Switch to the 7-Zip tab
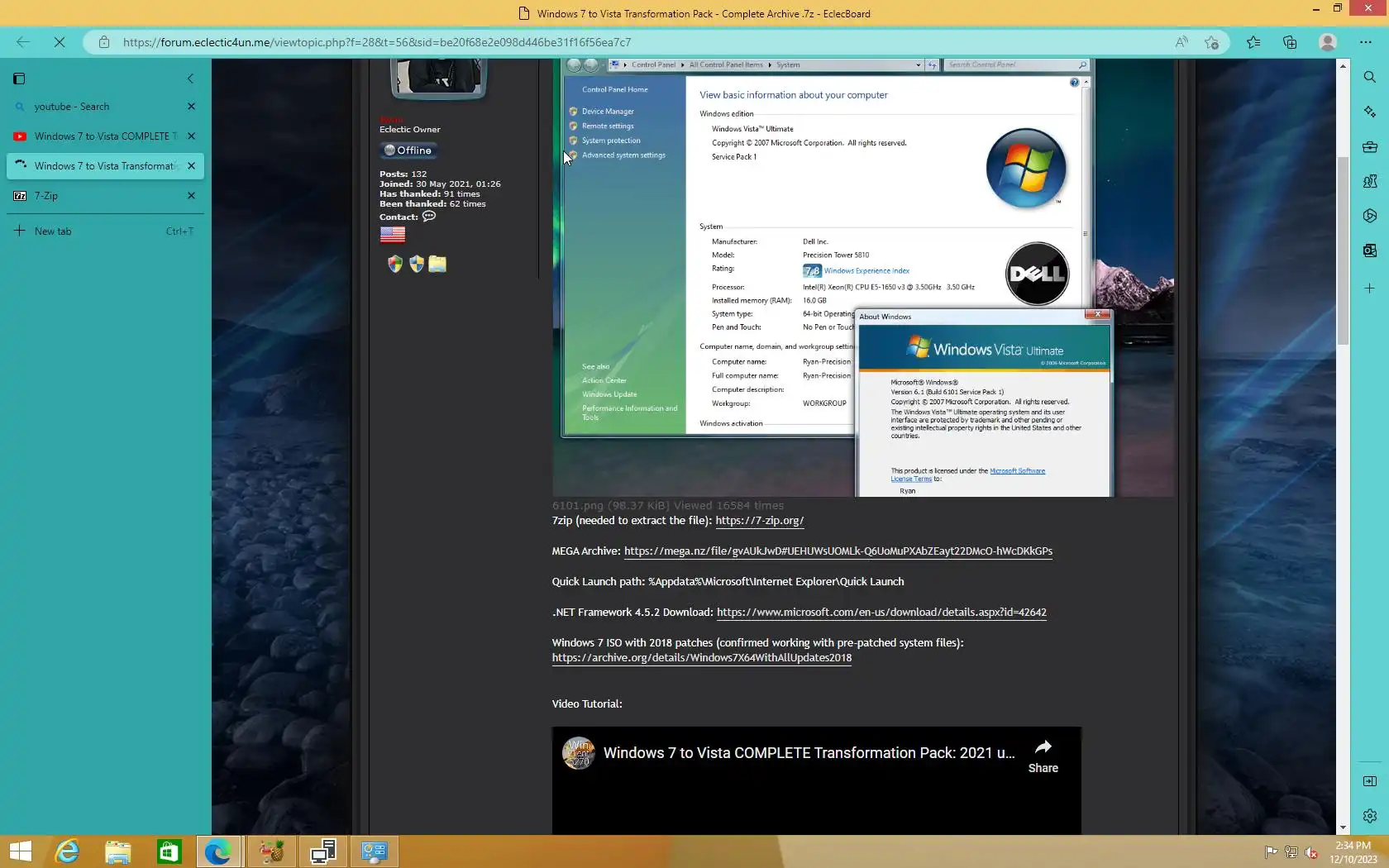This screenshot has height=868, width=1389. (105, 196)
